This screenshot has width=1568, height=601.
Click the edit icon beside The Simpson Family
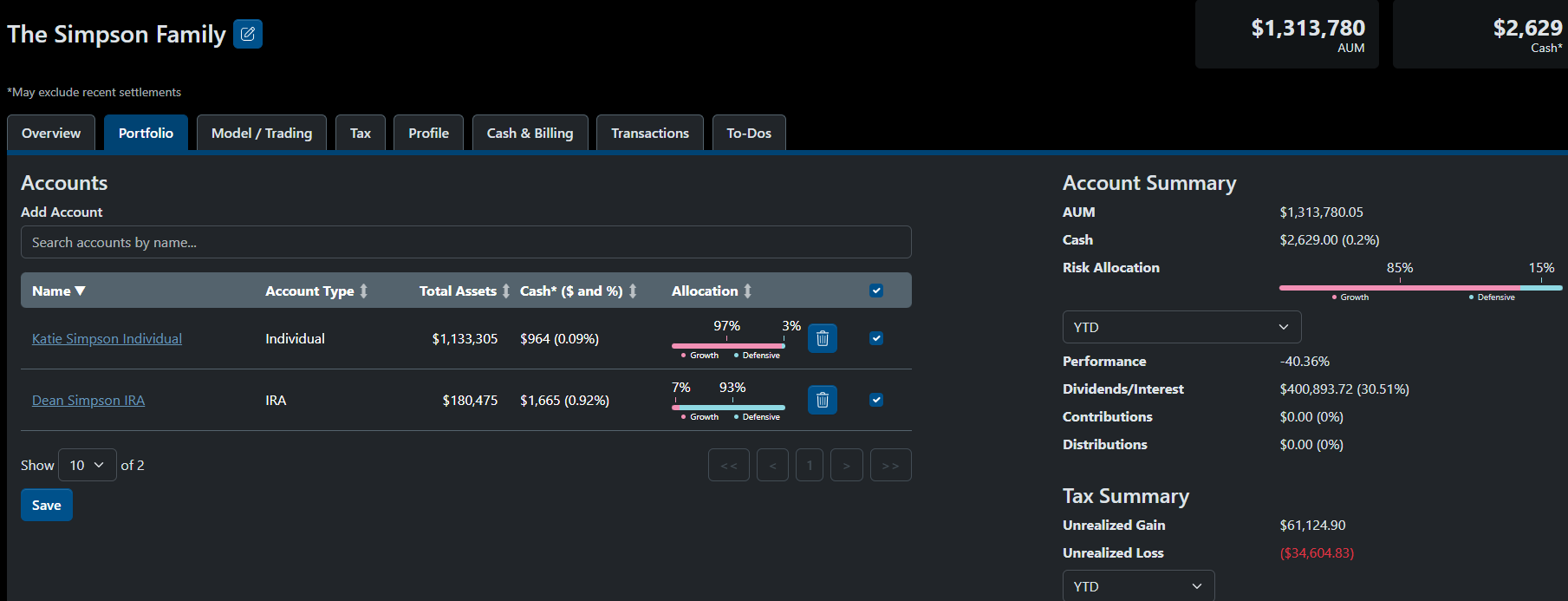pyautogui.click(x=248, y=34)
